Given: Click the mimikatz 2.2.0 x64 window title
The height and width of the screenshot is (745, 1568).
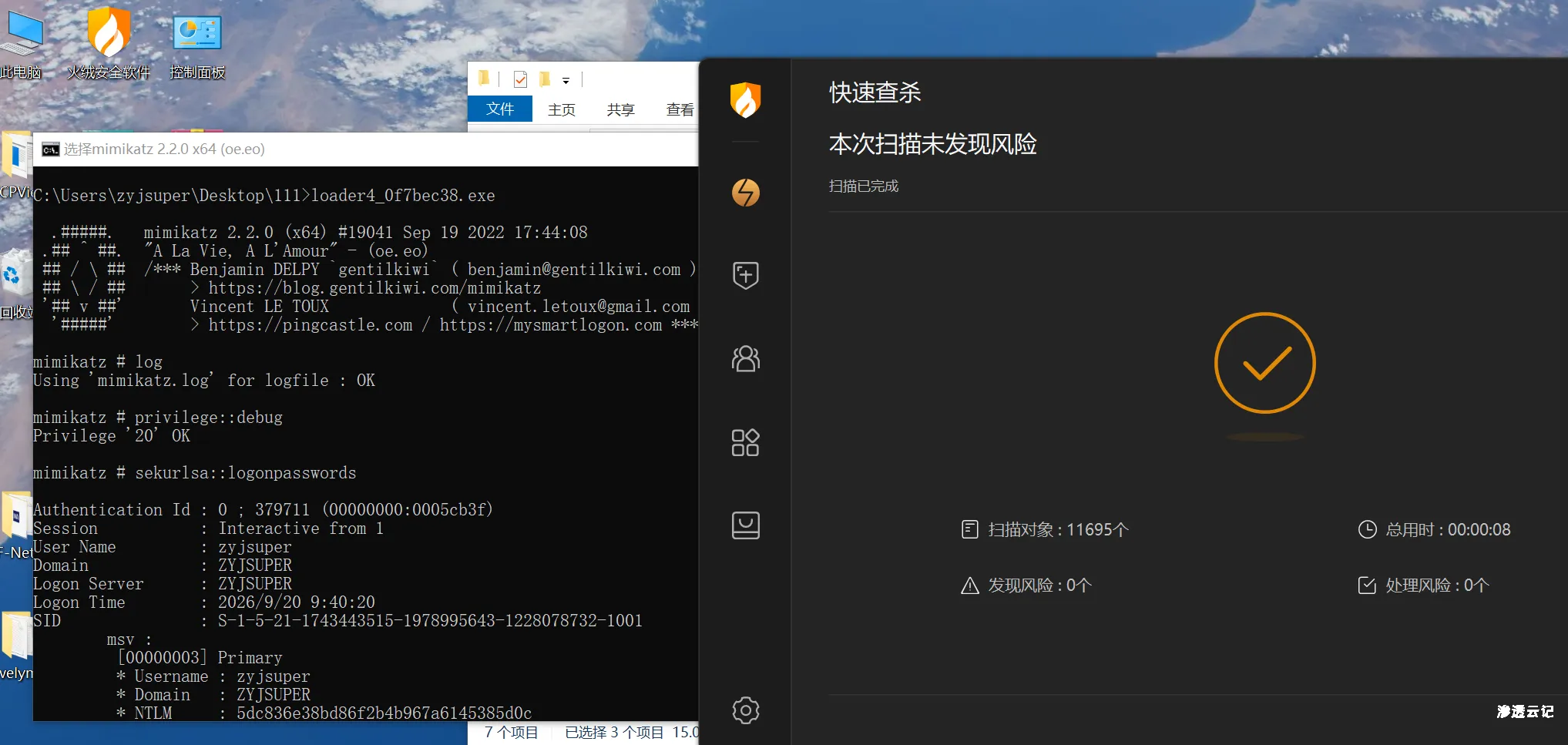Looking at the screenshot, I should tap(164, 149).
